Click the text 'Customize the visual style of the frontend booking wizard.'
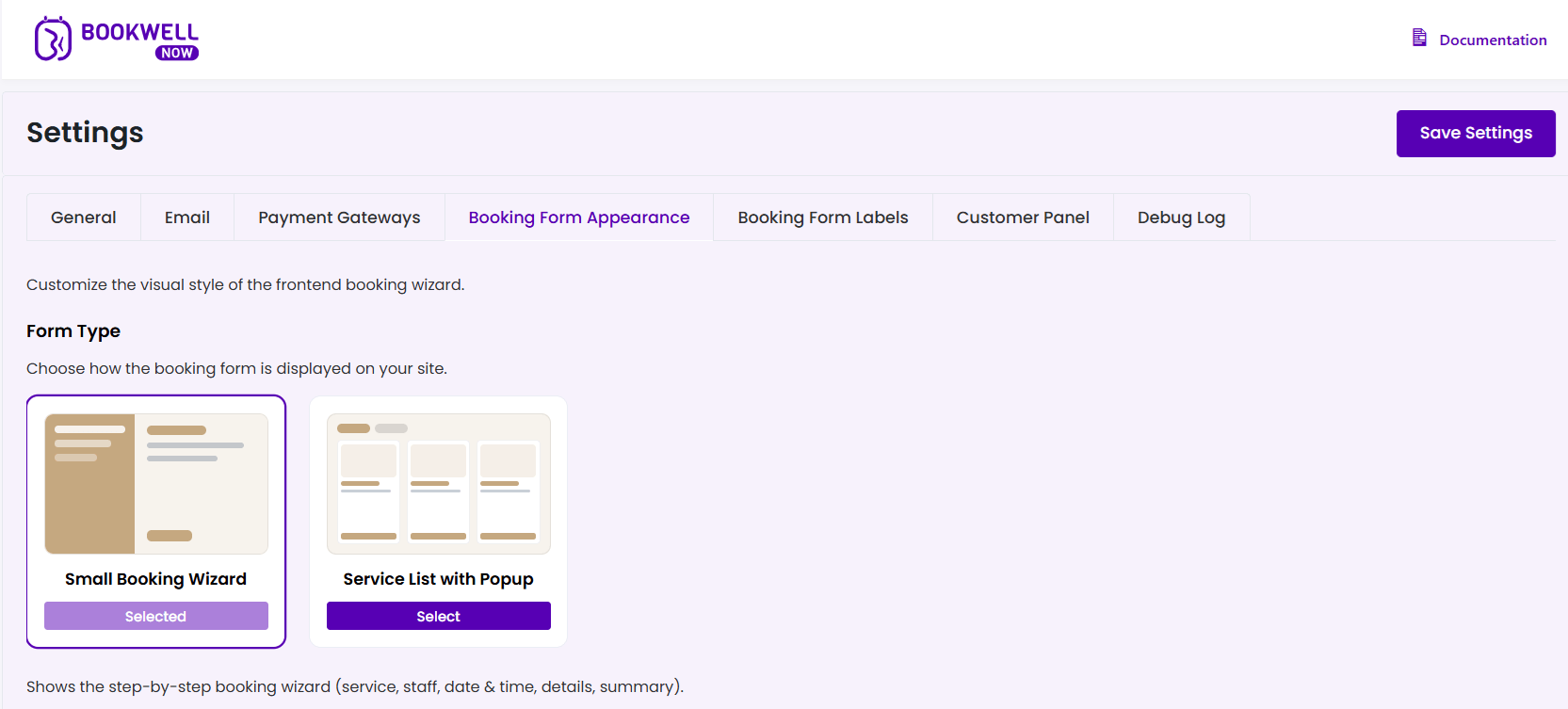This screenshot has width=1568, height=709. pyautogui.click(x=246, y=284)
